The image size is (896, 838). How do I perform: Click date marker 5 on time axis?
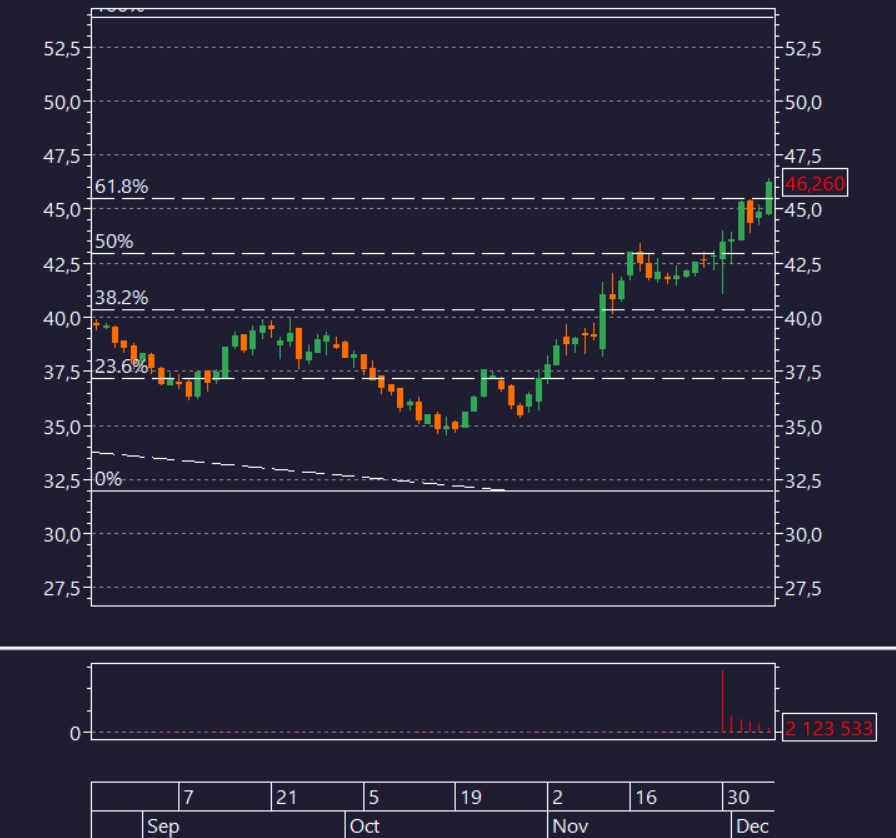coord(374,797)
